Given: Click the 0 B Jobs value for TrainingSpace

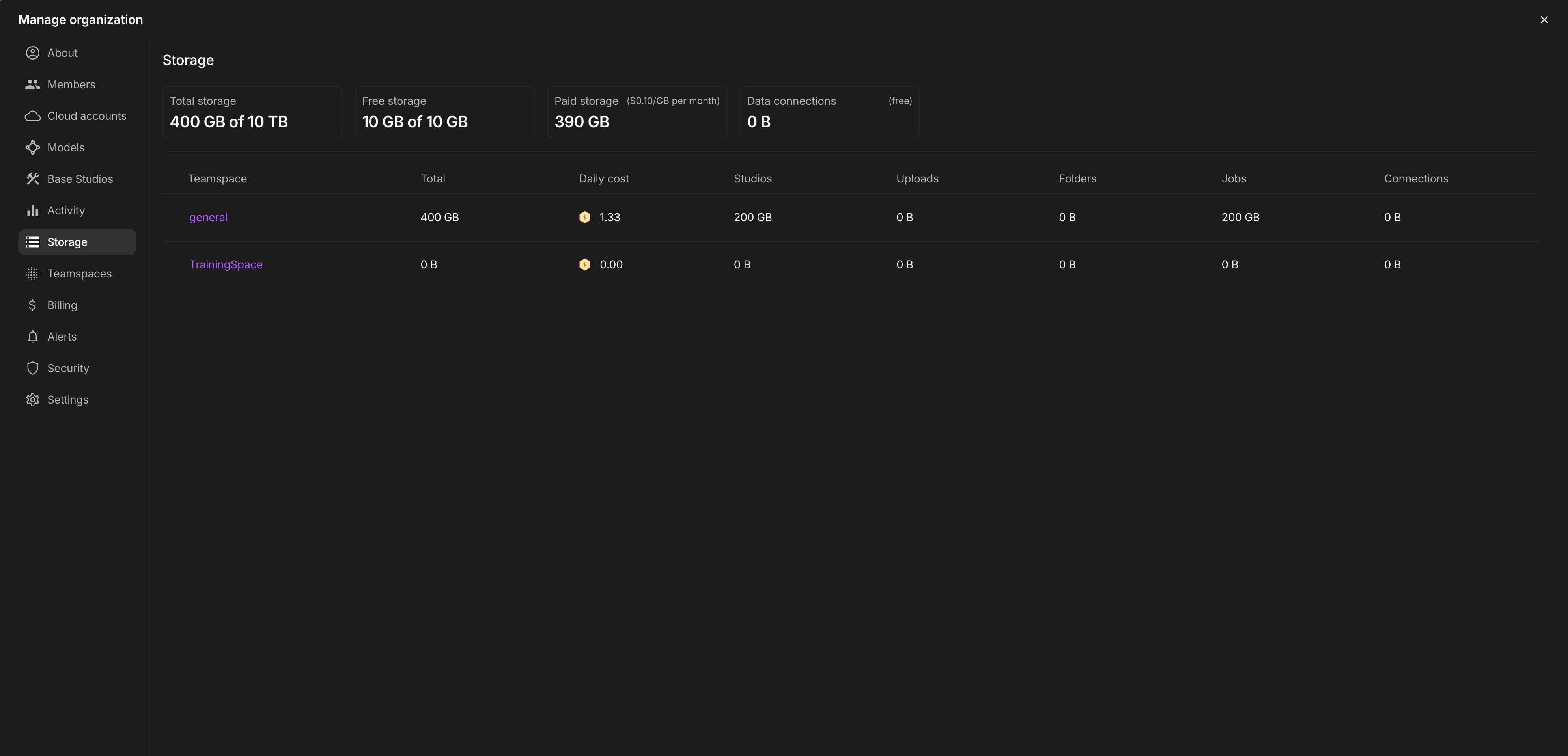Looking at the screenshot, I should [1230, 264].
